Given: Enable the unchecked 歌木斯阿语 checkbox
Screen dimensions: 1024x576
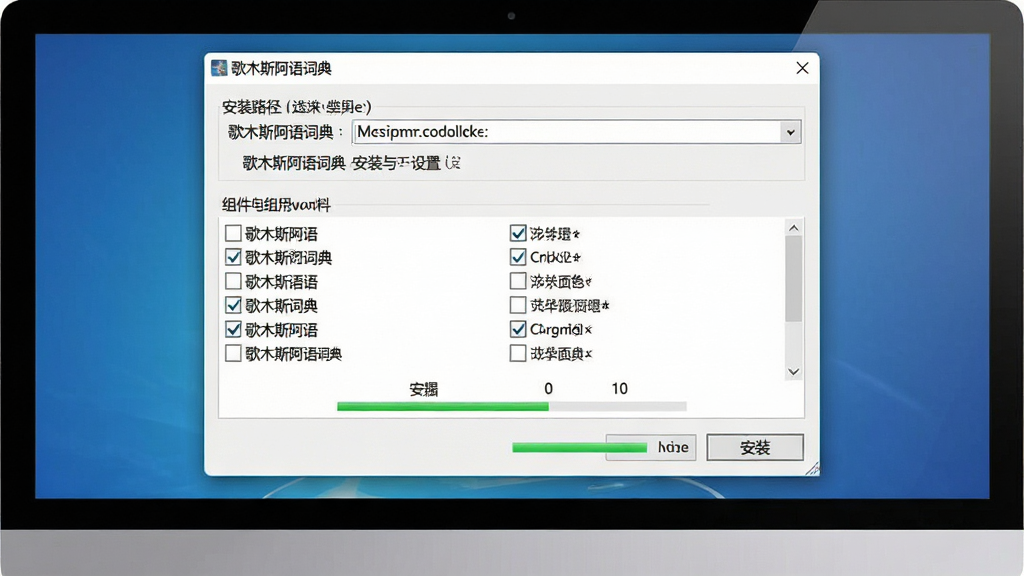Looking at the screenshot, I should pos(233,233).
